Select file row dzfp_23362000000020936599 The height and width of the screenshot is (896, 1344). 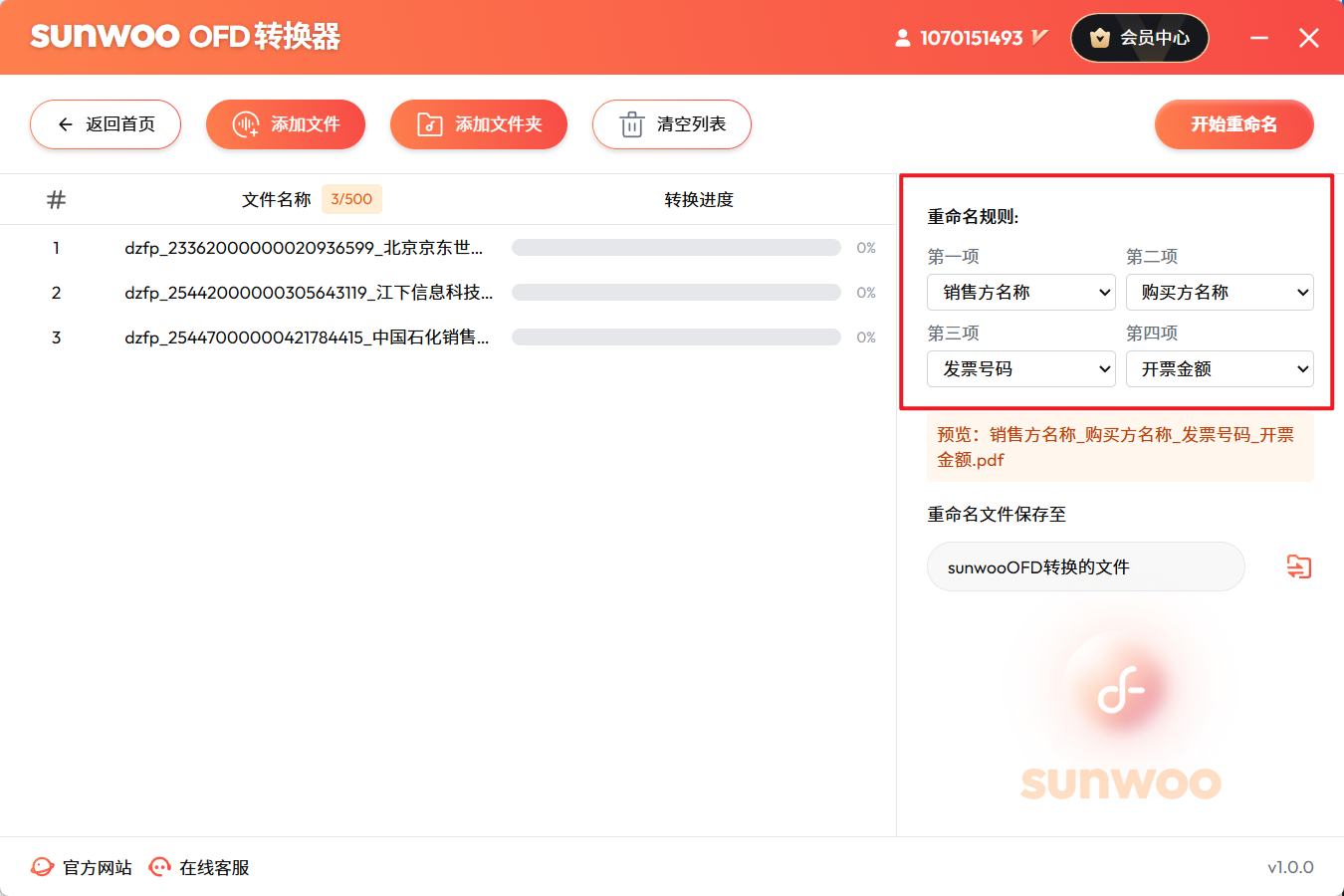pos(448,248)
